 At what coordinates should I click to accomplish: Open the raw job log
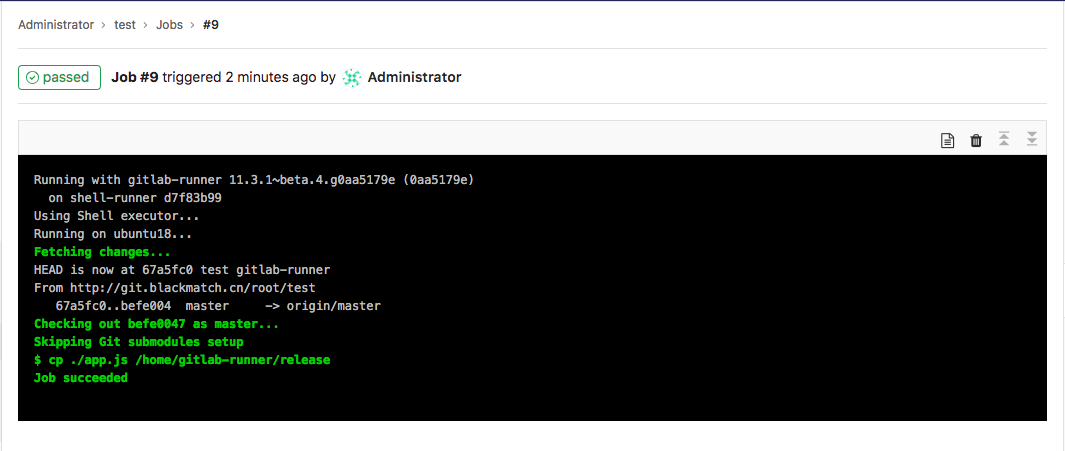click(947, 140)
